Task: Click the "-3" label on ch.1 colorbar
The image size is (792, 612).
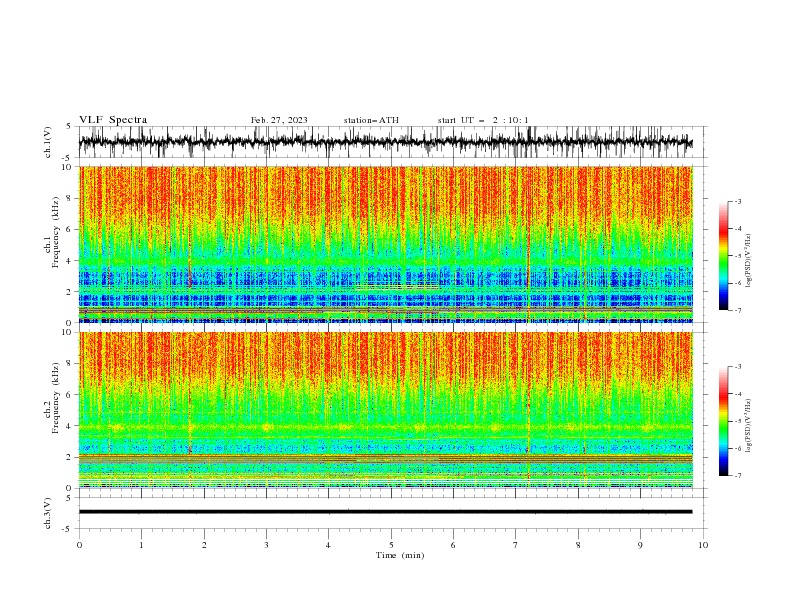Action: pyautogui.click(x=738, y=201)
